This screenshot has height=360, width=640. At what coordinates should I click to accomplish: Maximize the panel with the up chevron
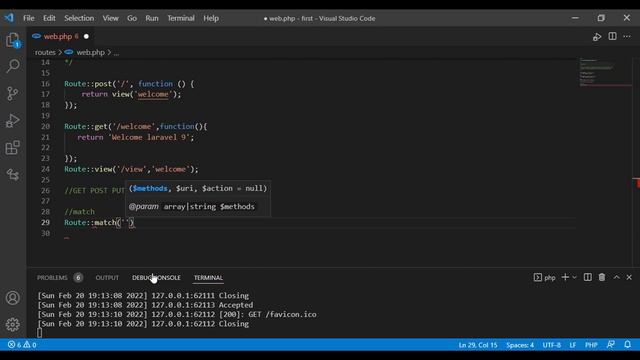point(616,277)
